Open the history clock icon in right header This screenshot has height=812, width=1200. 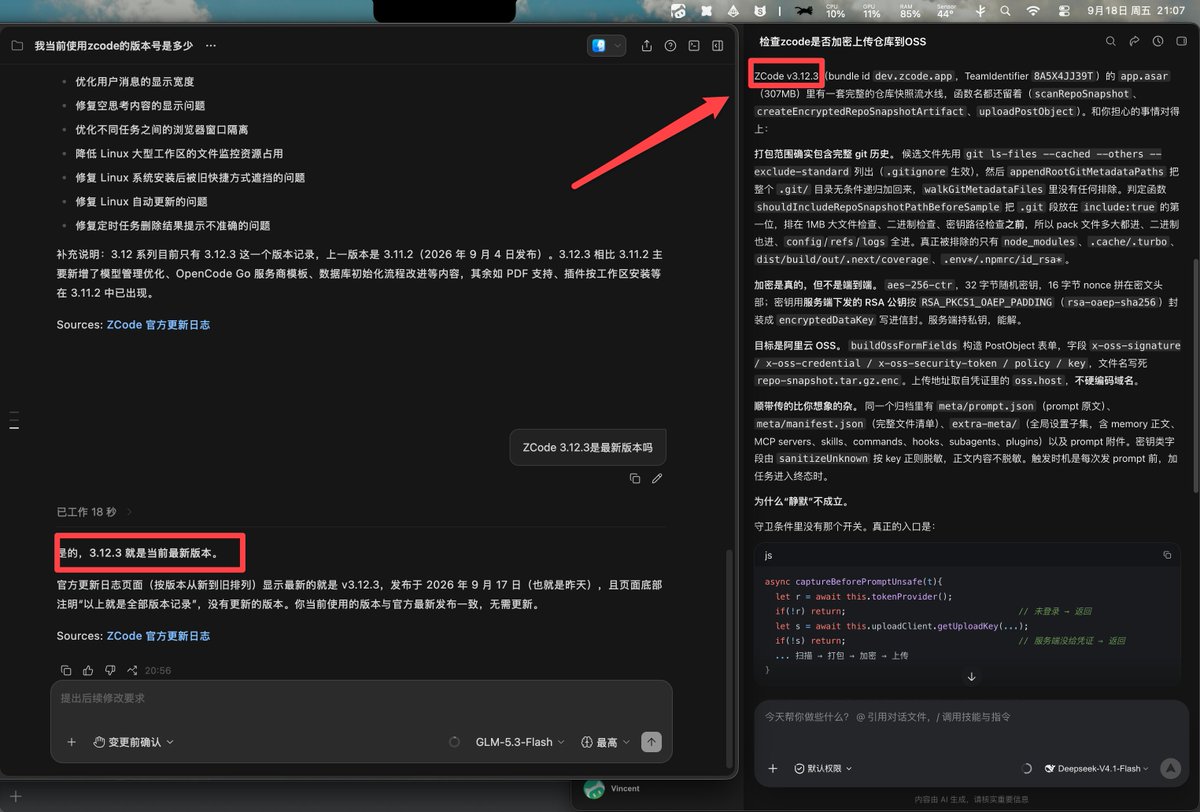1157,42
